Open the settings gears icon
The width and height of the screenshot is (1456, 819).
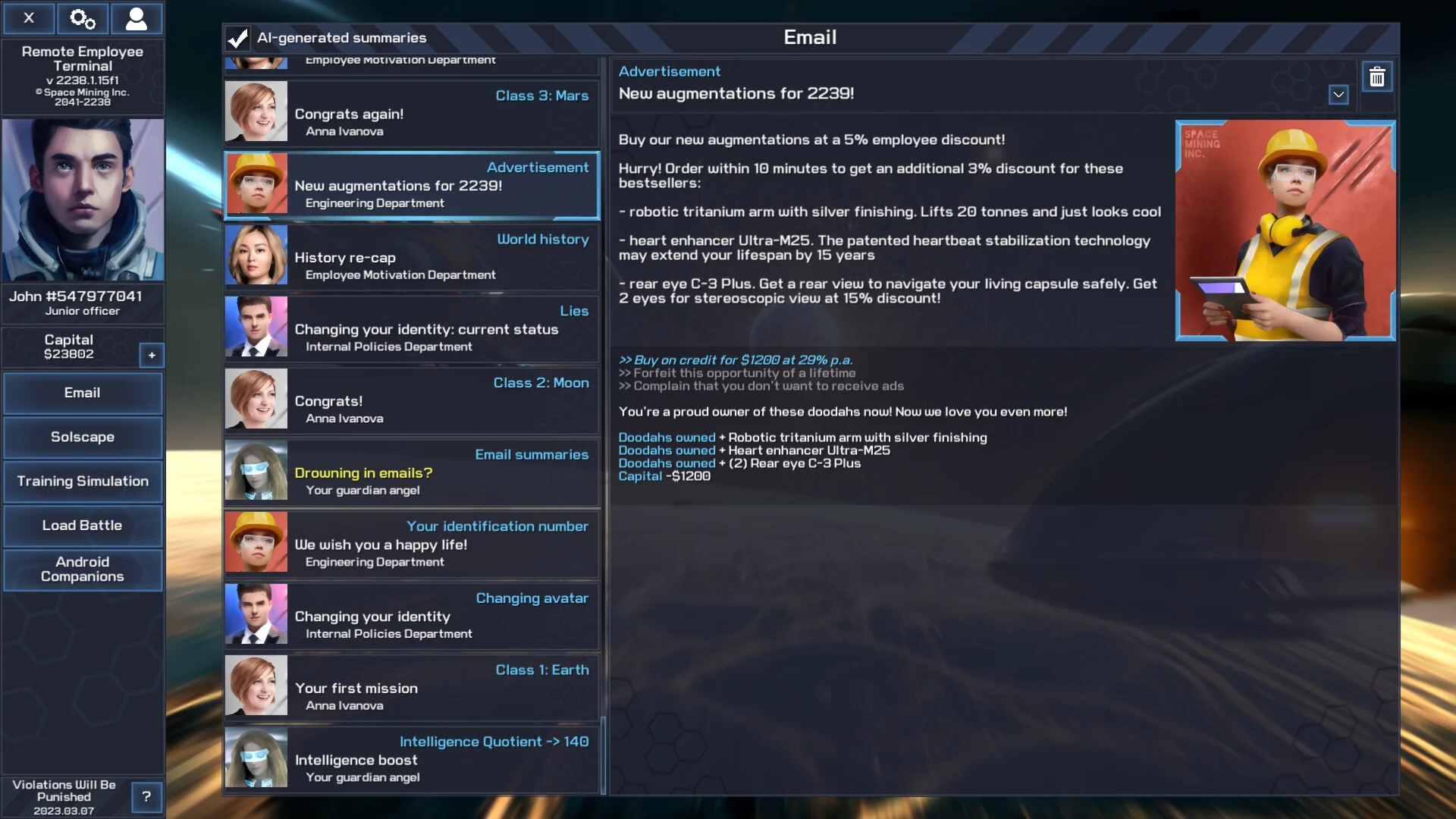click(x=83, y=18)
